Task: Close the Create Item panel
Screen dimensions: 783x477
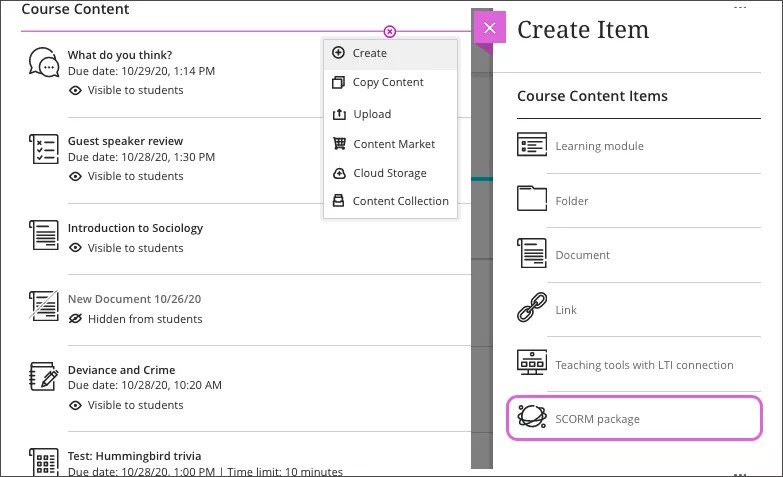Action: point(489,28)
